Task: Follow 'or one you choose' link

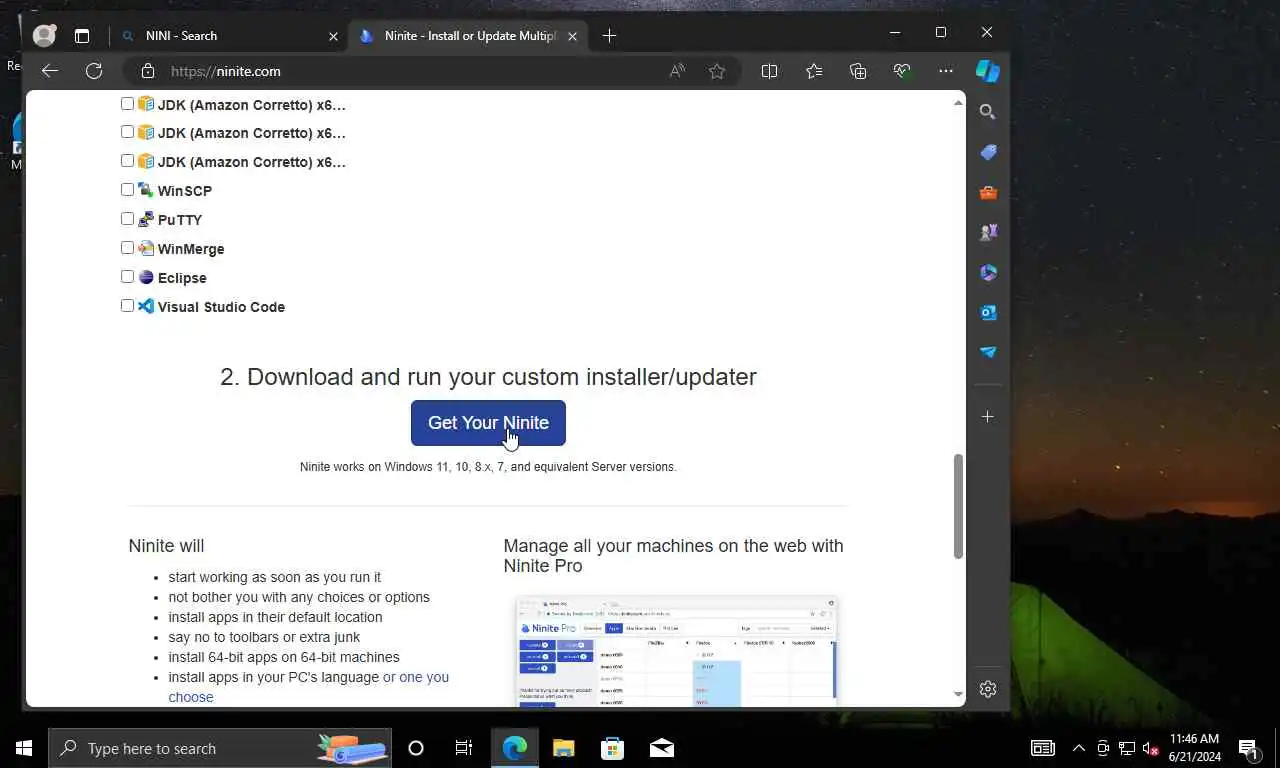Action: tap(308, 687)
